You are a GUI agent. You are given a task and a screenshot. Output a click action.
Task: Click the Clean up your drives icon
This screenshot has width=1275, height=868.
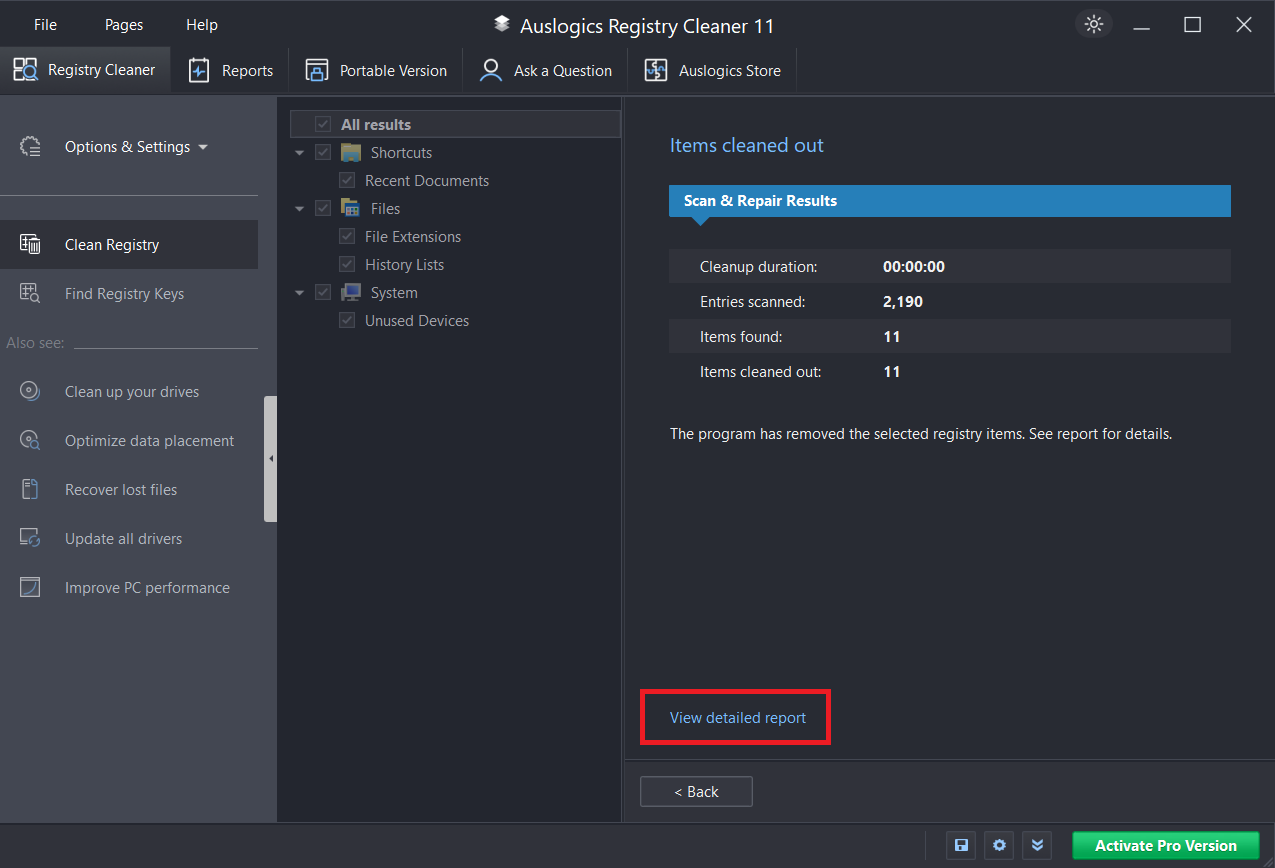[30, 392]
